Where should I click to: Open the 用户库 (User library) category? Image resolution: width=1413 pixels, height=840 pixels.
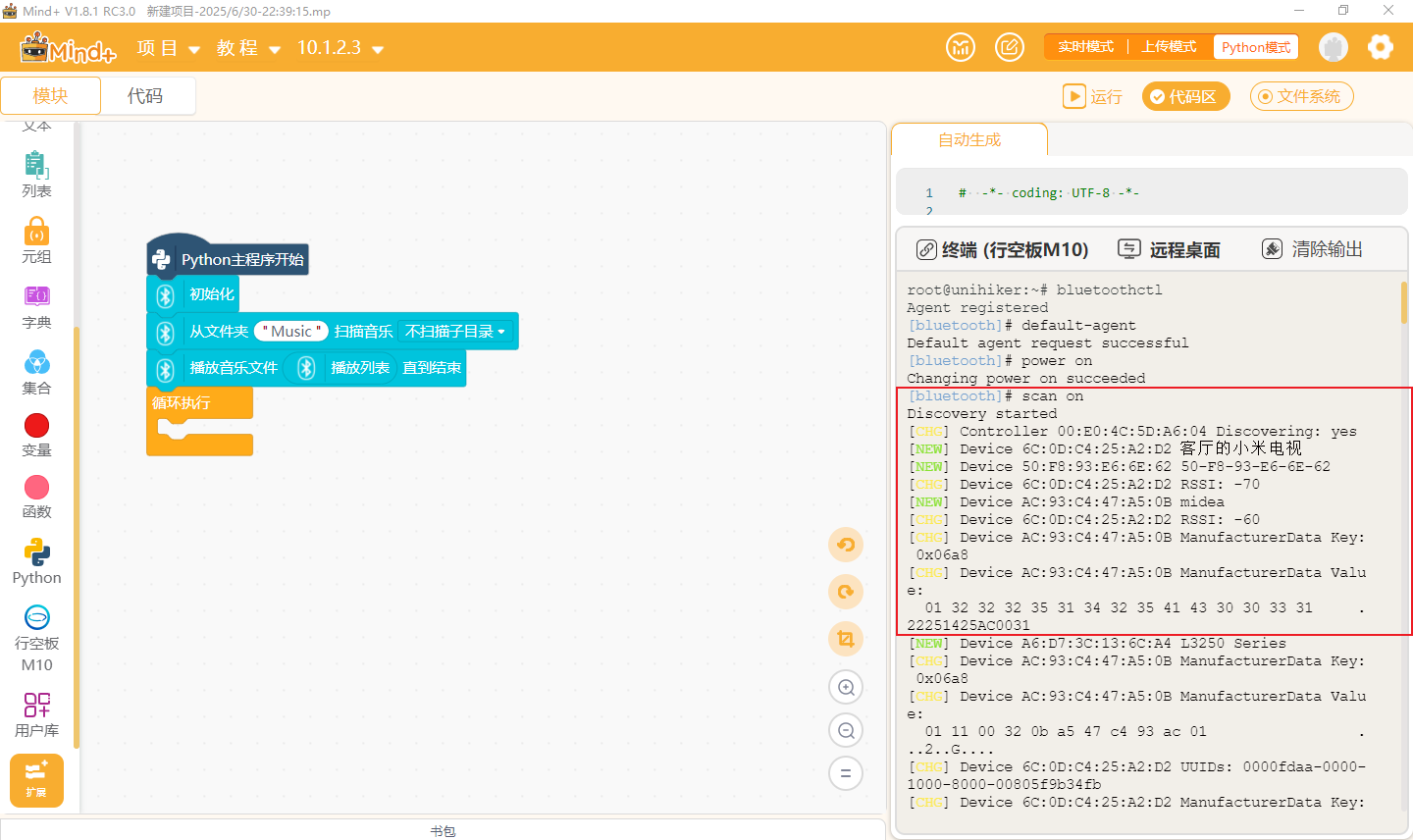(x=36, y=714)
